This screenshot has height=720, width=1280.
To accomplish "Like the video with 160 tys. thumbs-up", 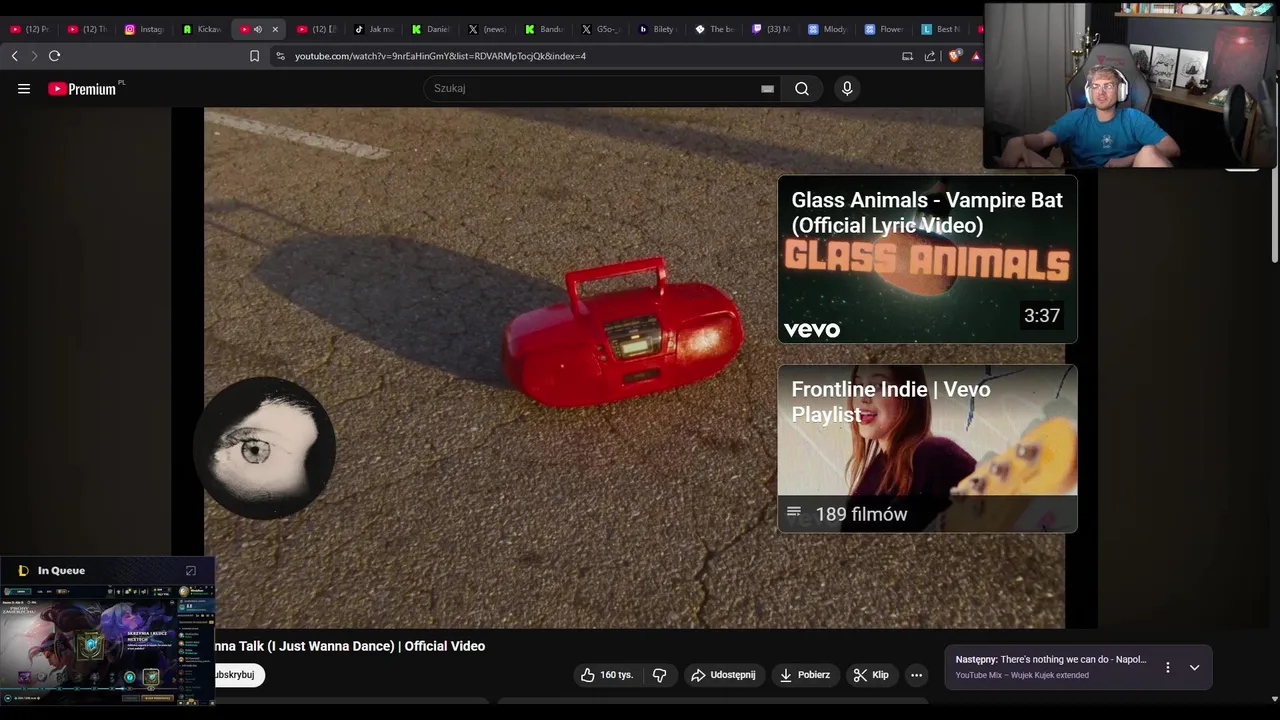I will pos(607,675).
